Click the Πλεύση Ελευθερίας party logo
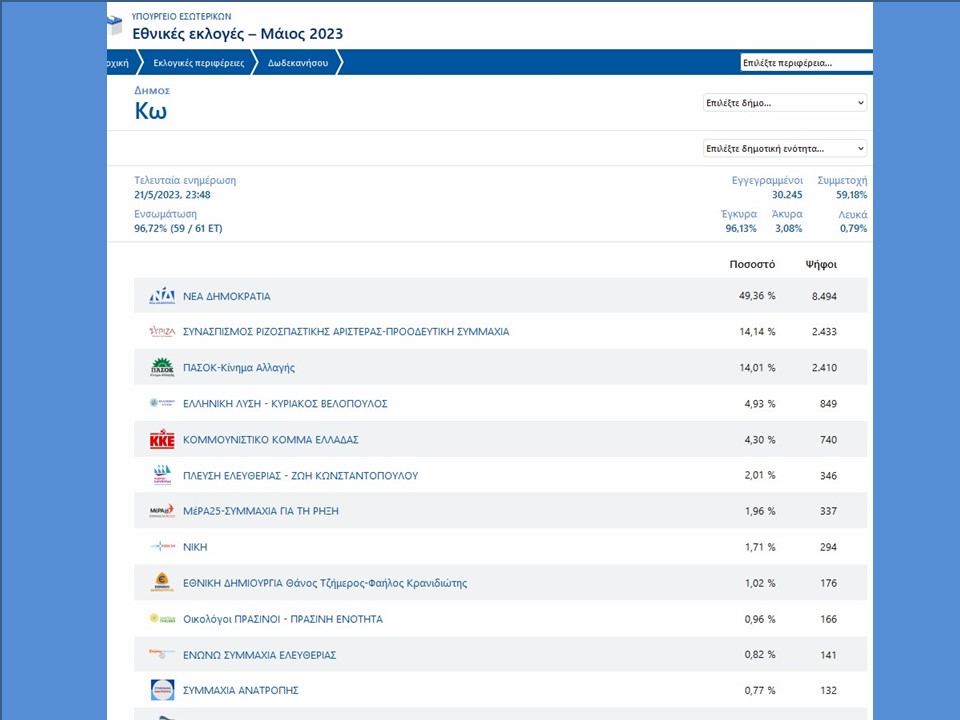 tap(162, 476)
